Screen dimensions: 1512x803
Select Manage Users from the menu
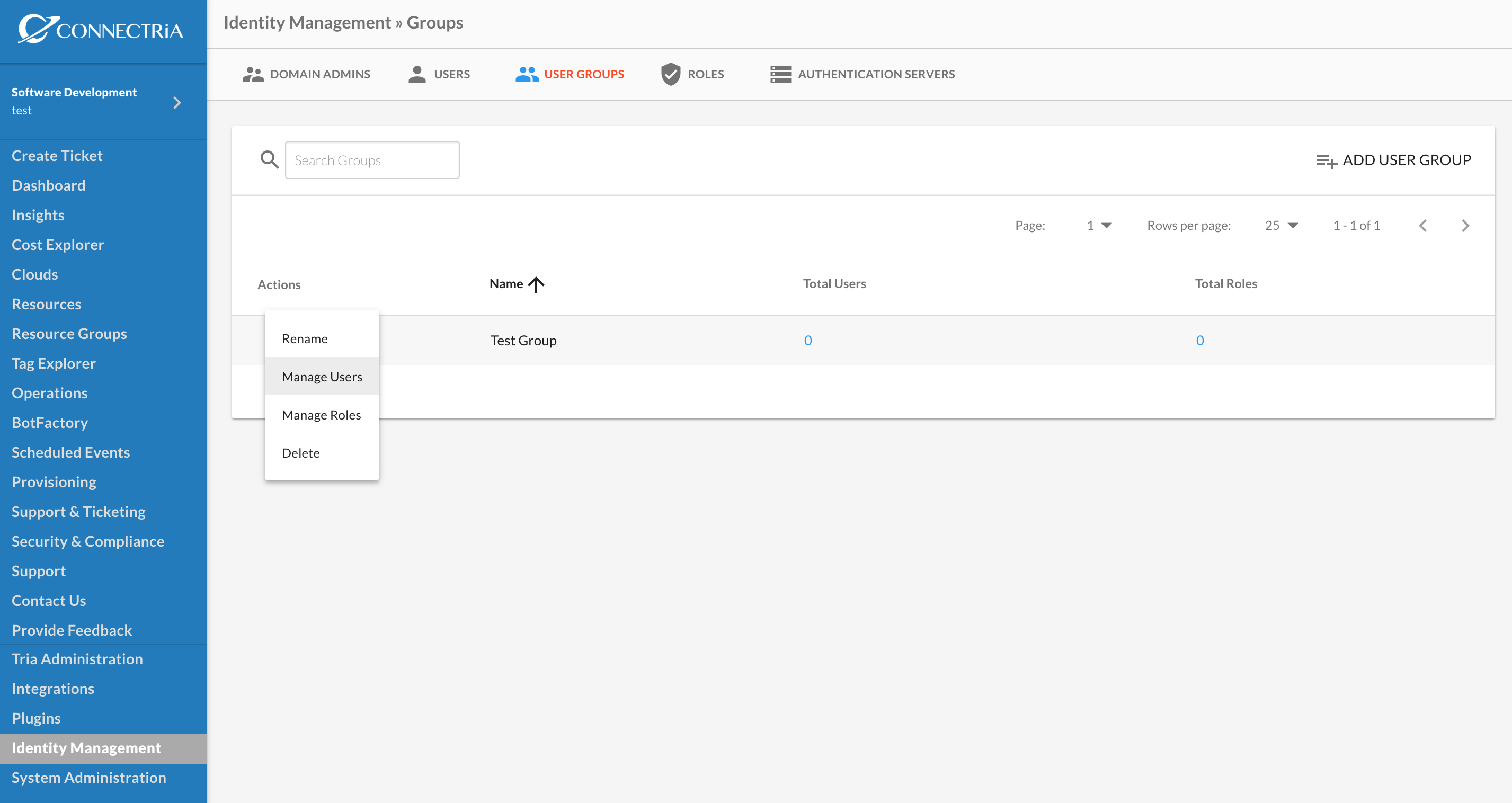click(x=322, y=376)
